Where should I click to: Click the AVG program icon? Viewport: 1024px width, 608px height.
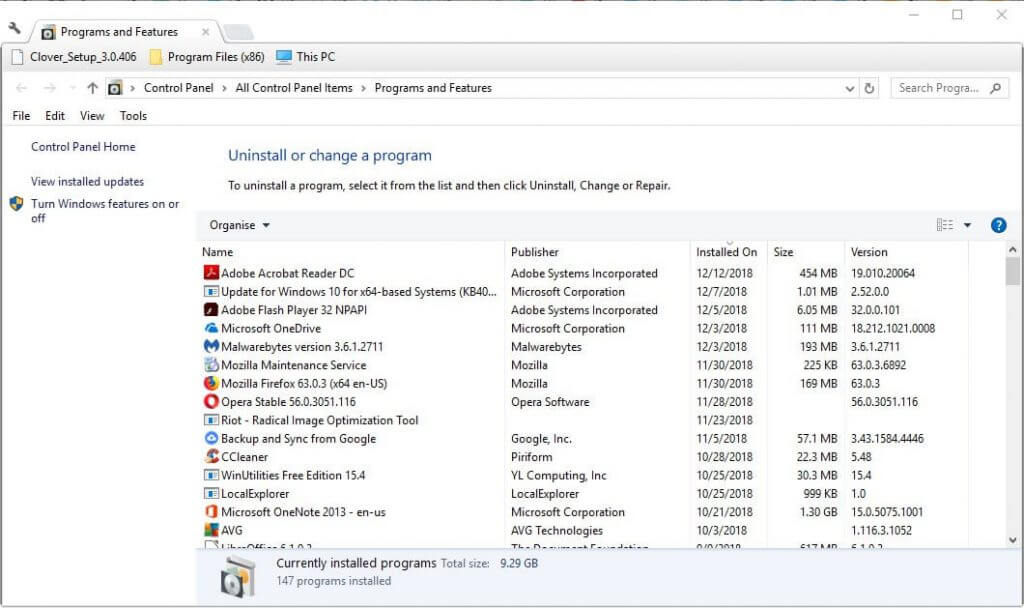(x=211, y=530)
